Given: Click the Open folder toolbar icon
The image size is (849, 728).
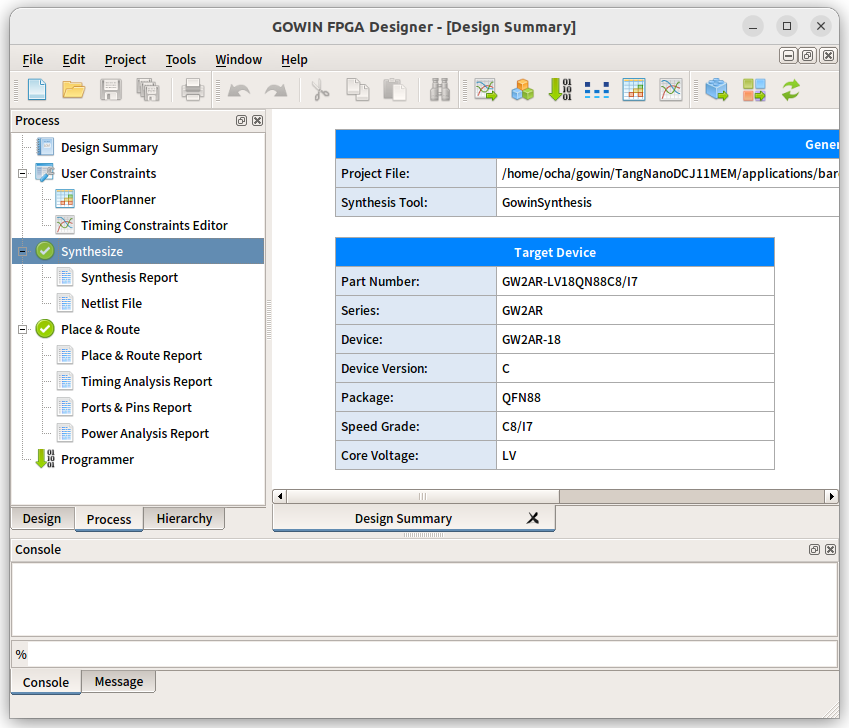Looking at the screenshot, I should coord(73,90).
